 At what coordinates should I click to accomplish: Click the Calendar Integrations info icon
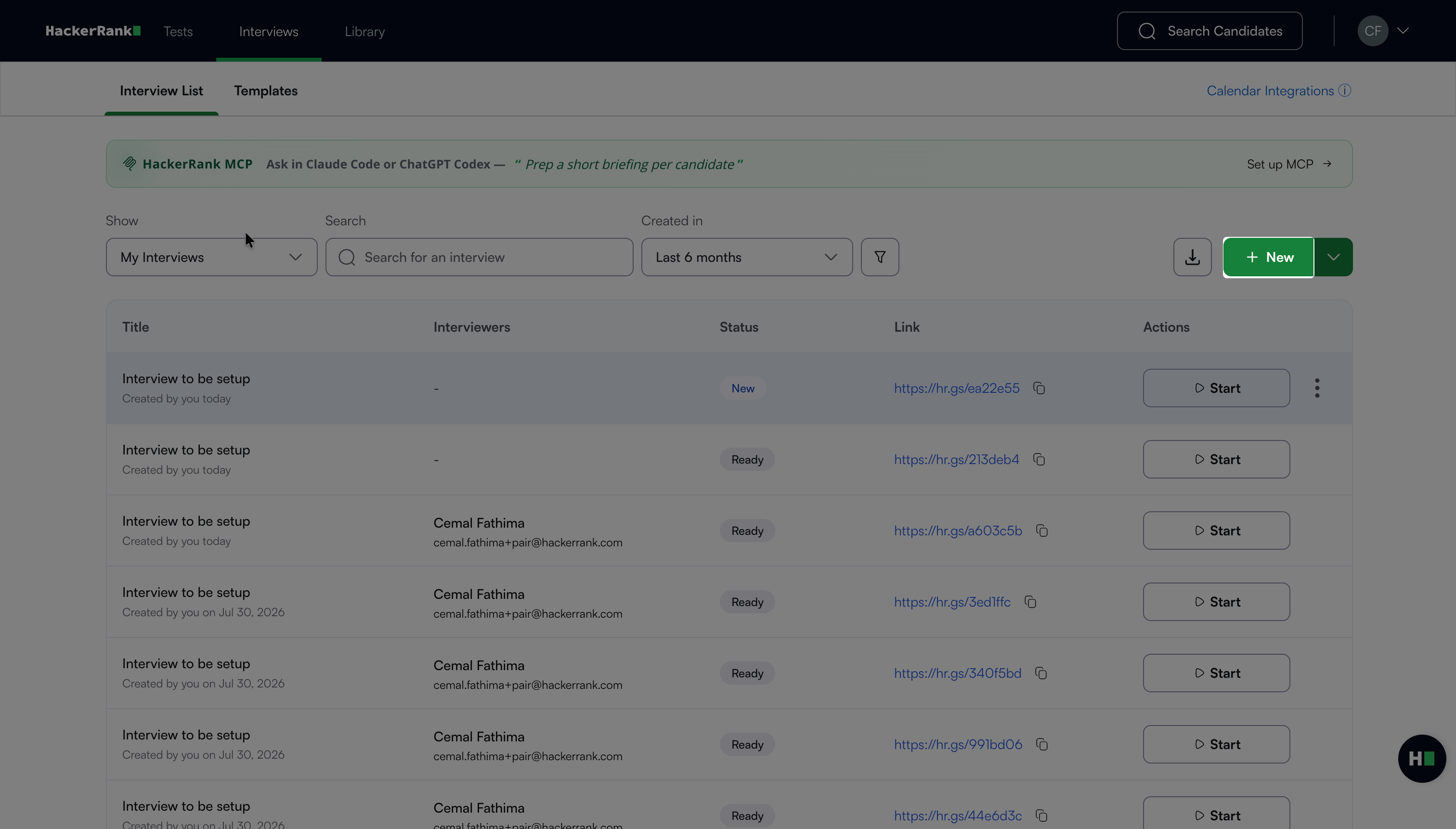[1345, 91]
